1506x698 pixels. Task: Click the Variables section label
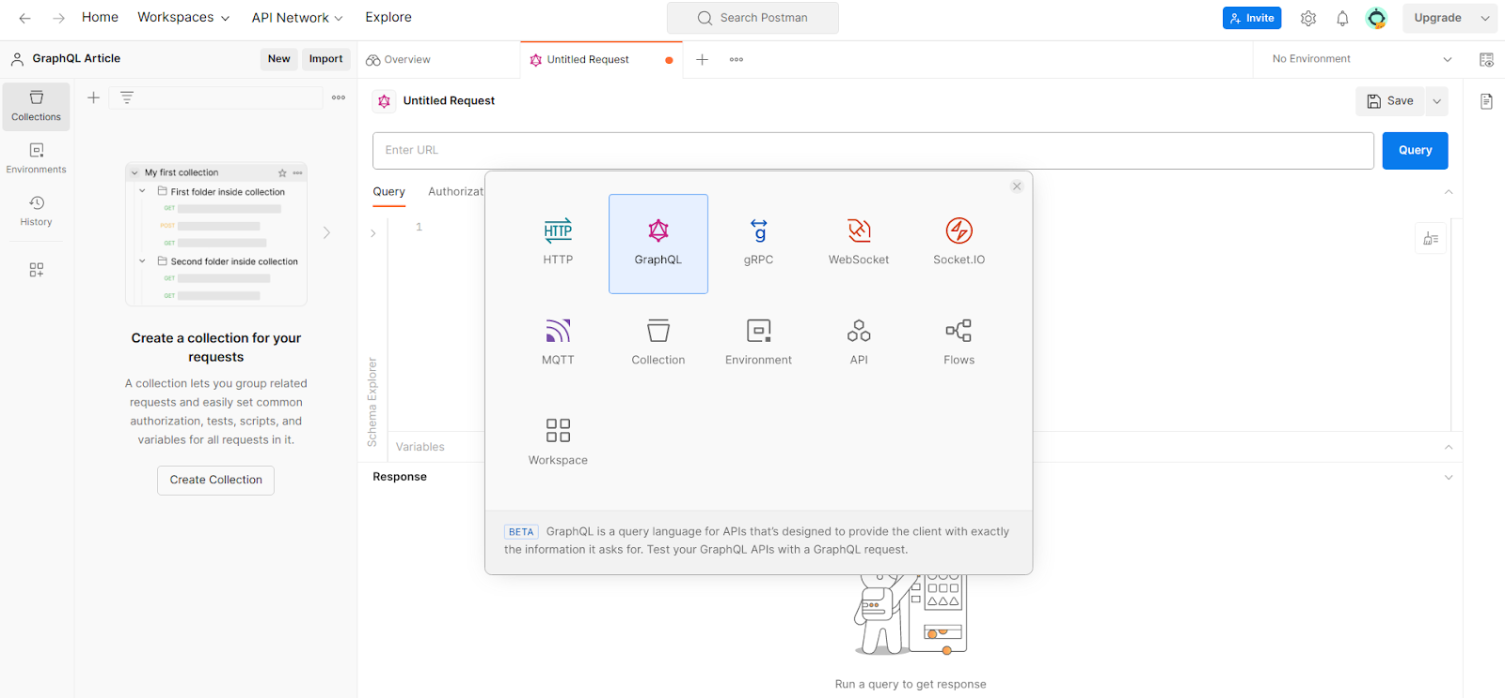[420, 447]
